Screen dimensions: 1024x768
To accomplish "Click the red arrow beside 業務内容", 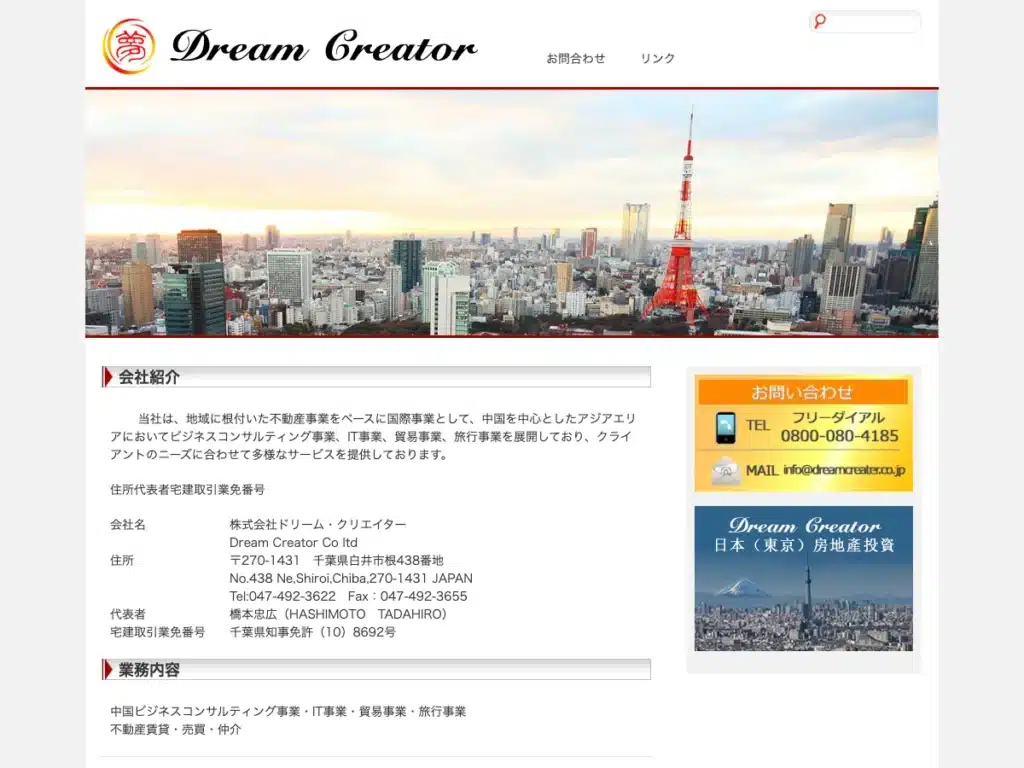I will pos(108,669).
